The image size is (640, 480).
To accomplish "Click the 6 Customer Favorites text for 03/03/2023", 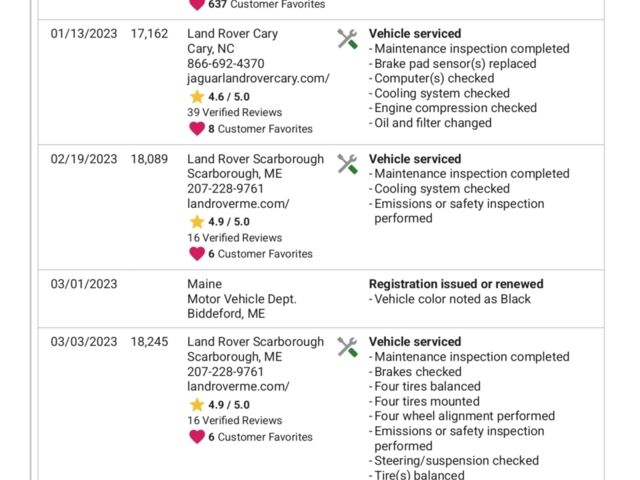I will tap(260, 437).
